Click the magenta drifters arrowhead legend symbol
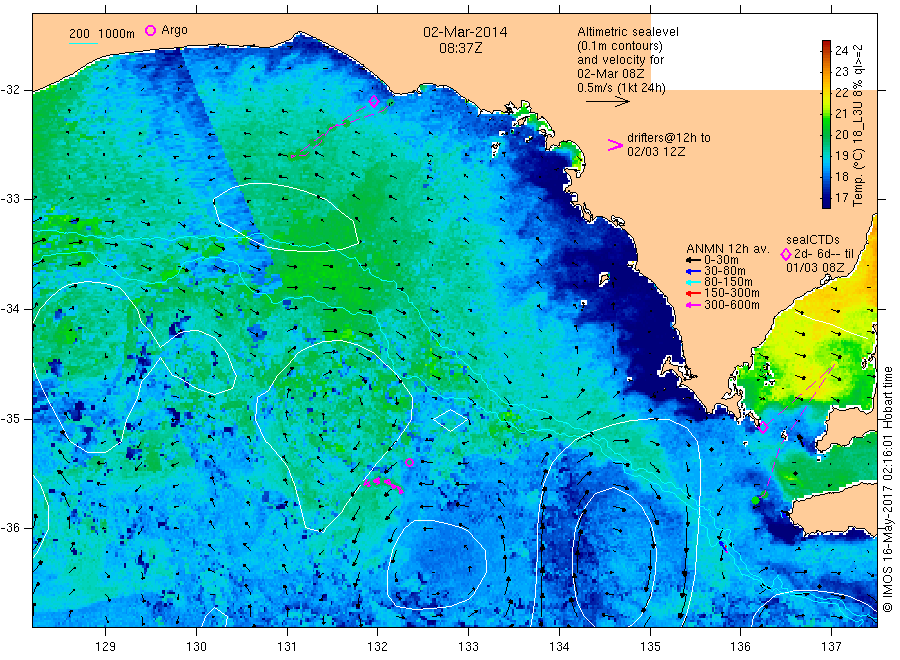The height and width of the screenshot is (660, 900). point(615,145)
